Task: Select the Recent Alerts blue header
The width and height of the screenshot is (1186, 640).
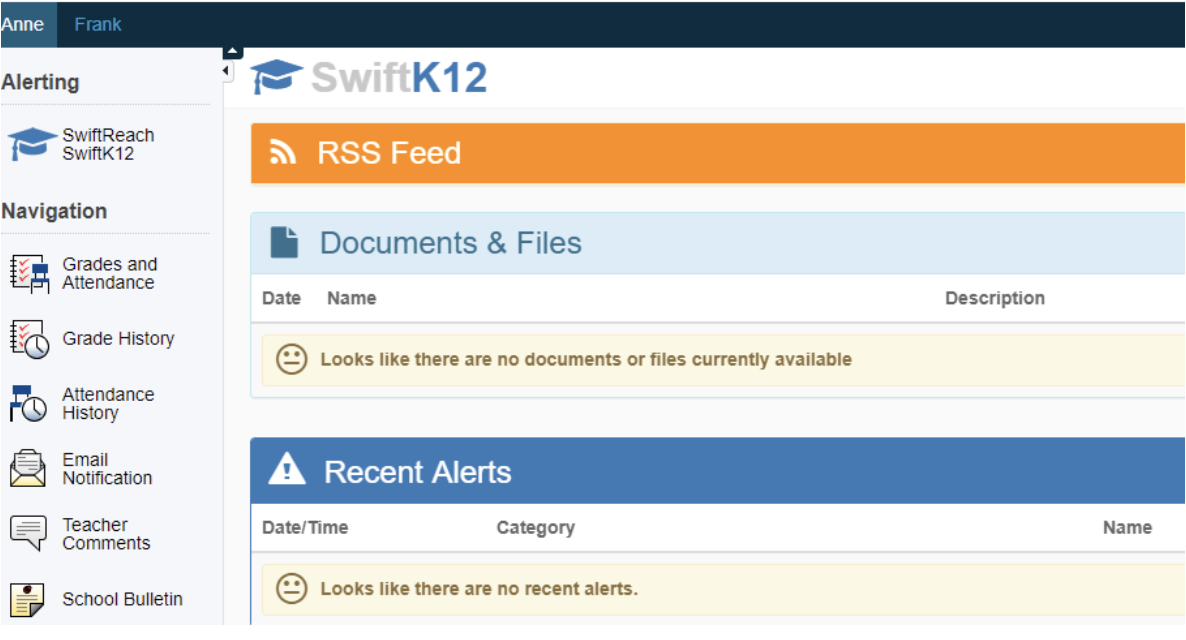Action: click(717, 471)
